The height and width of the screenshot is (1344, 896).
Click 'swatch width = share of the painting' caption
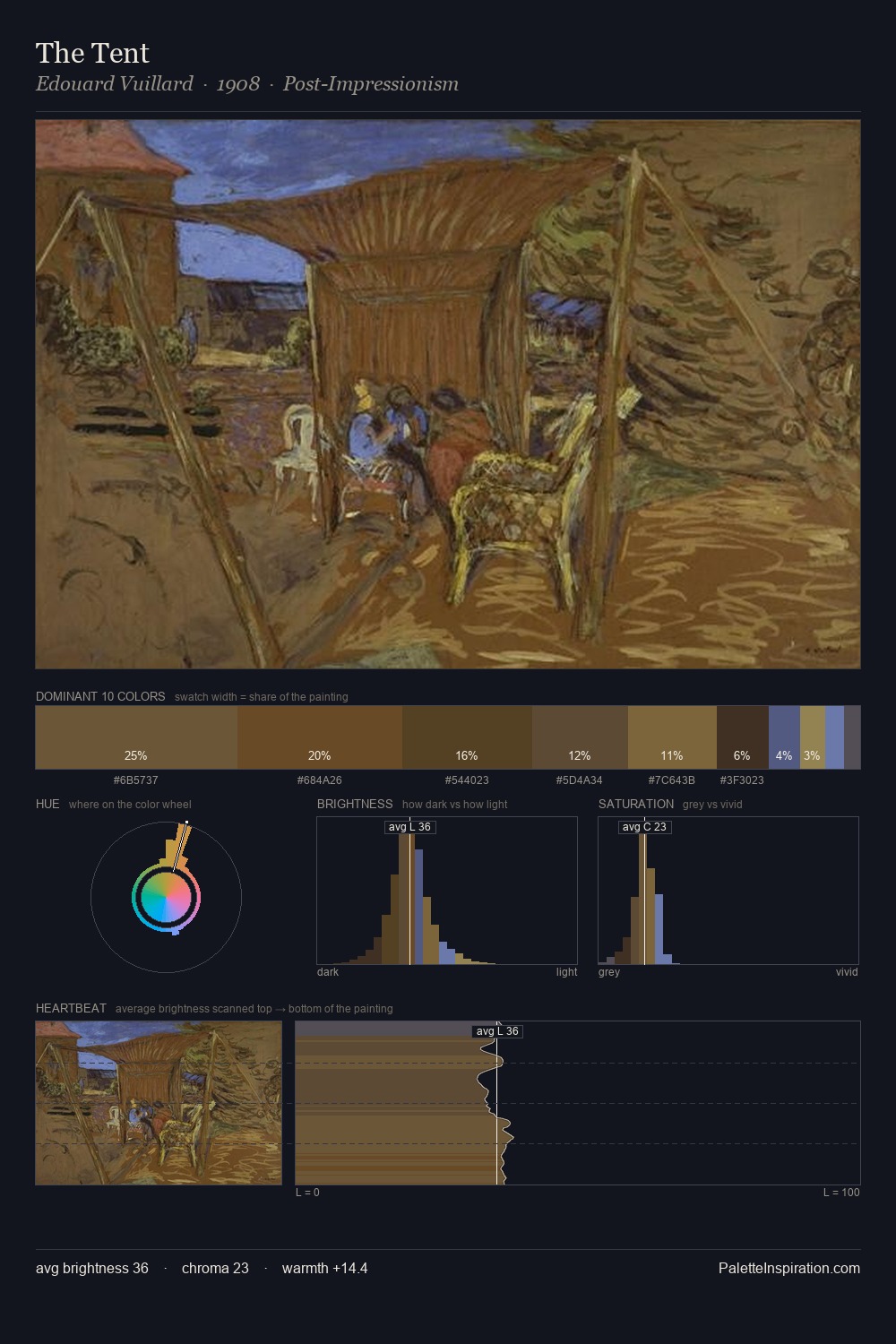point(262,697)
